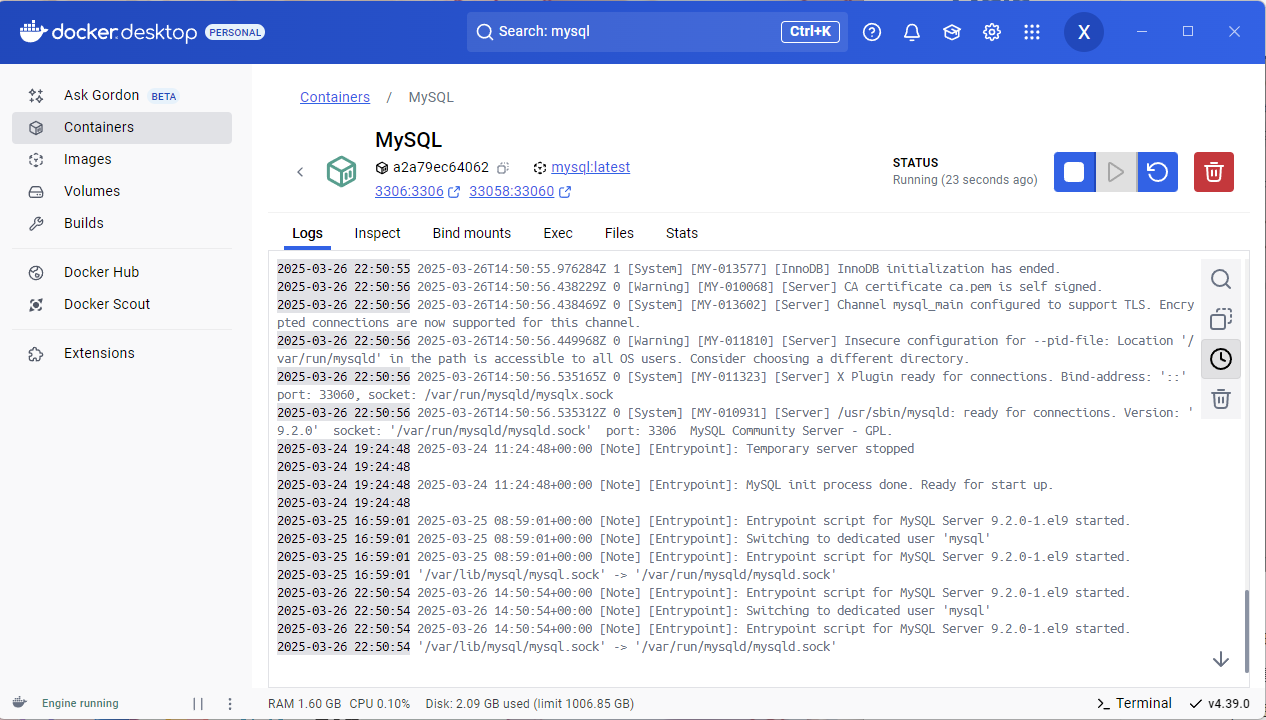Open the Learning Center graduation cap icon
This screenshot has width=1266, height=720.
tap(951, 31)
